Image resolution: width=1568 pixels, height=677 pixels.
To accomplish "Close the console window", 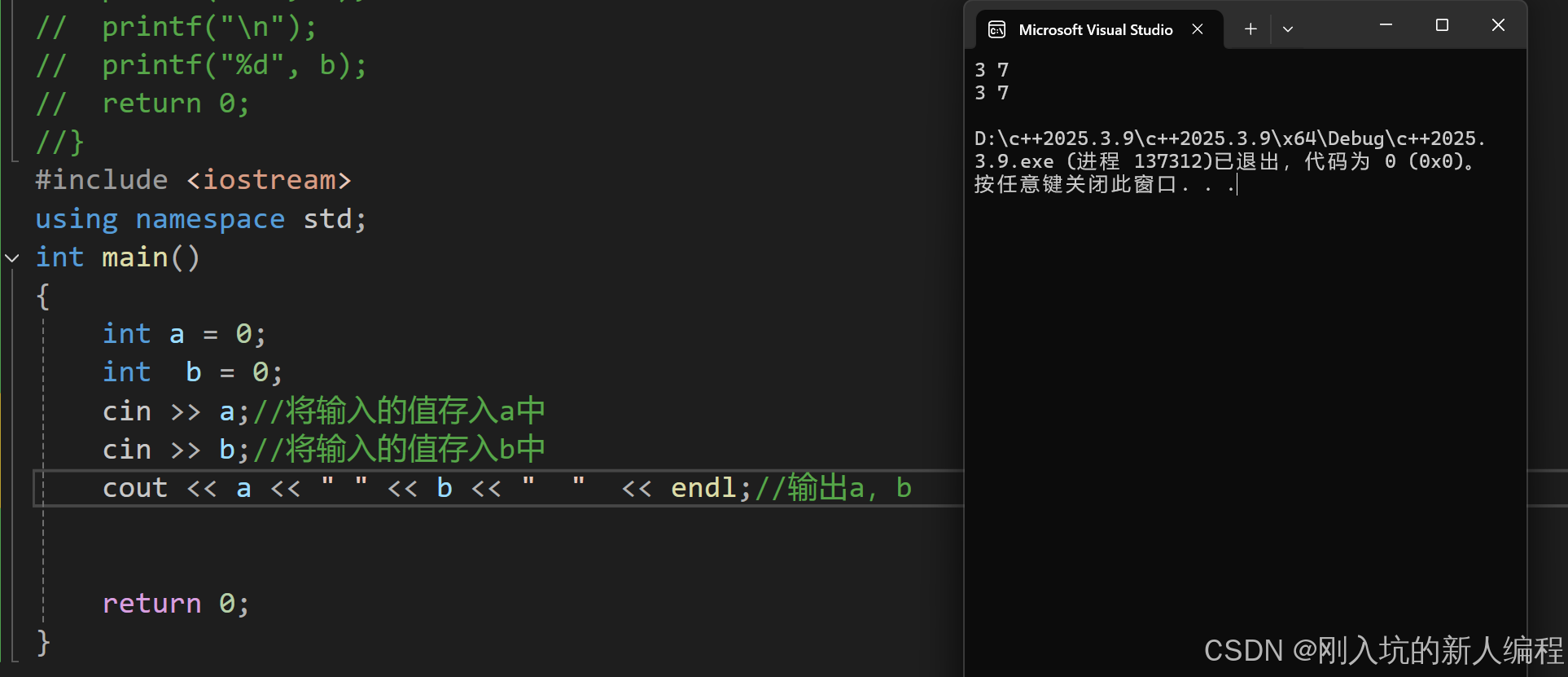I will pos(1498,25).
